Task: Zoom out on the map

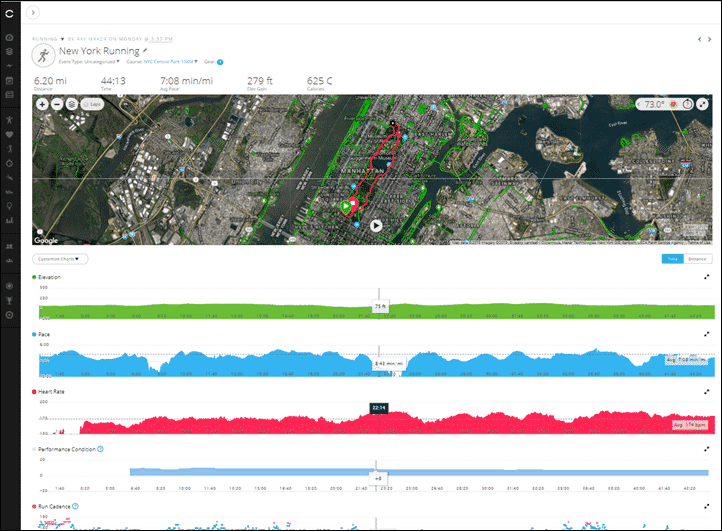Action: coord(57,104)
